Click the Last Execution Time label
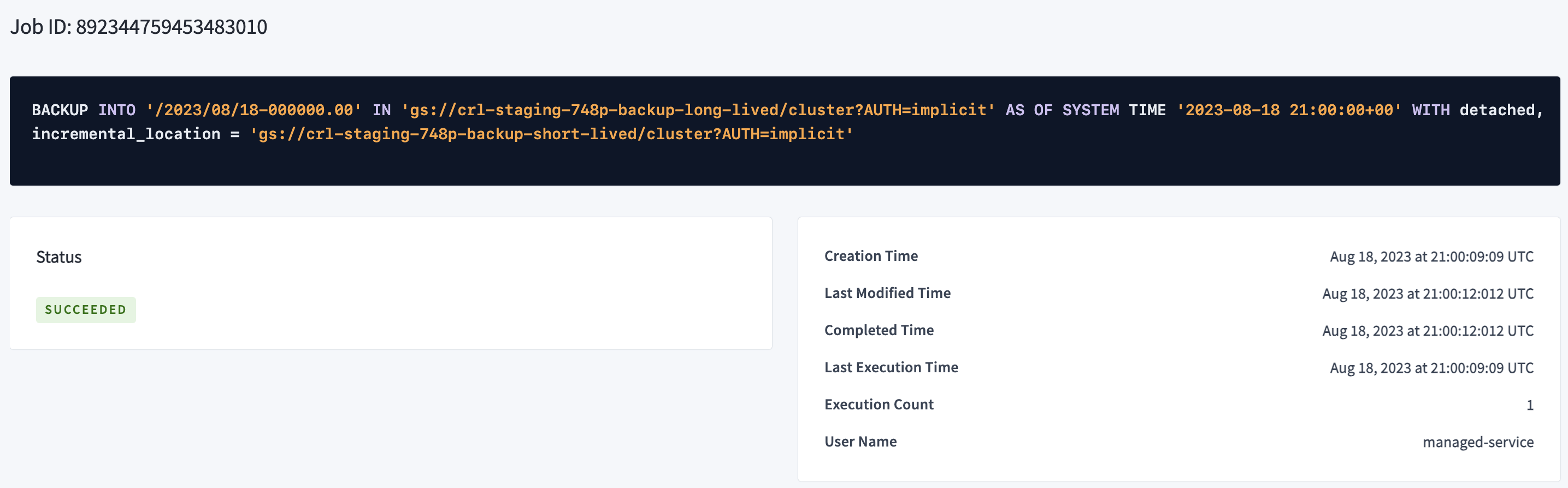The height and width of the screenshot is (488, 1568). pos(891,367)
